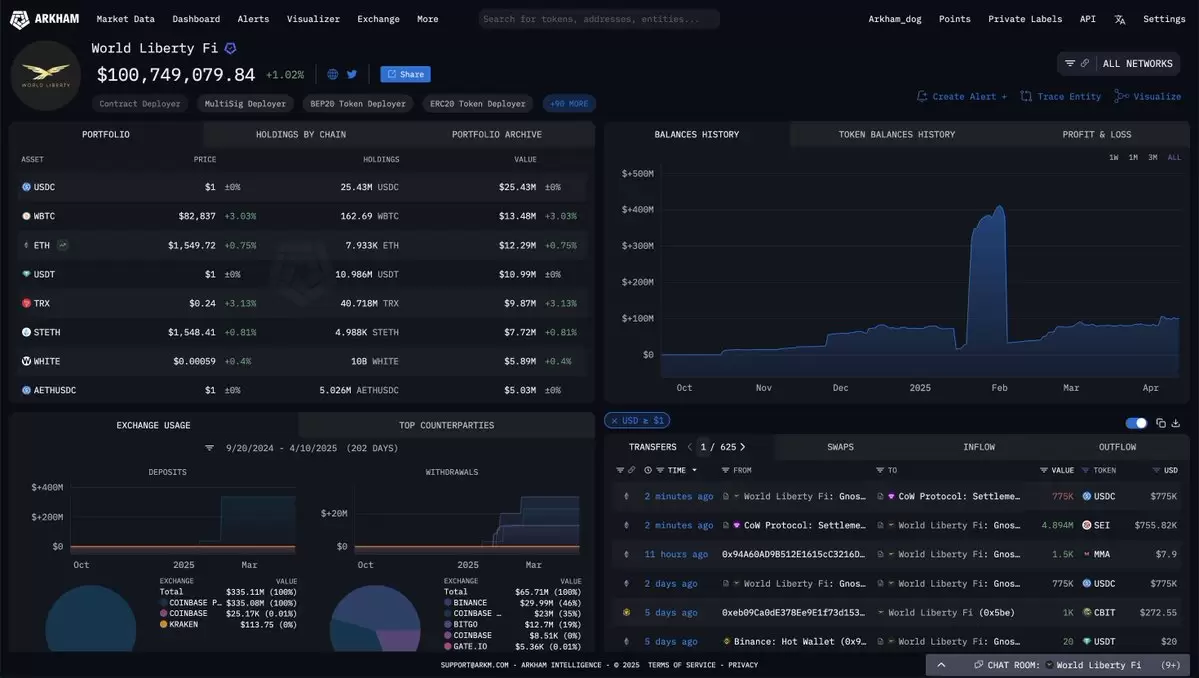Open the More menu in top navigation
The height and width of the screenshot is (678, 1199).
click(x=427, y=19)
